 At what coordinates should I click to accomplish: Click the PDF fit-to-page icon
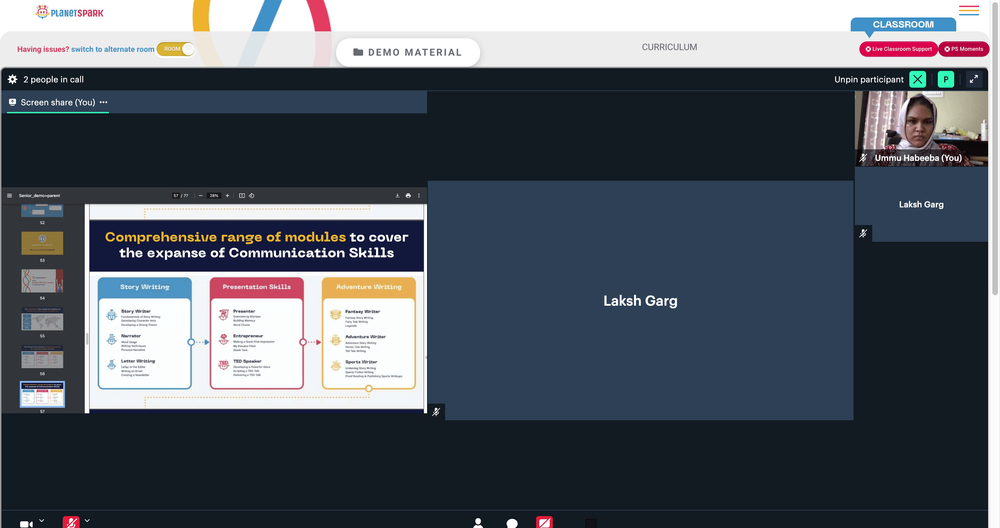point(242,196)
